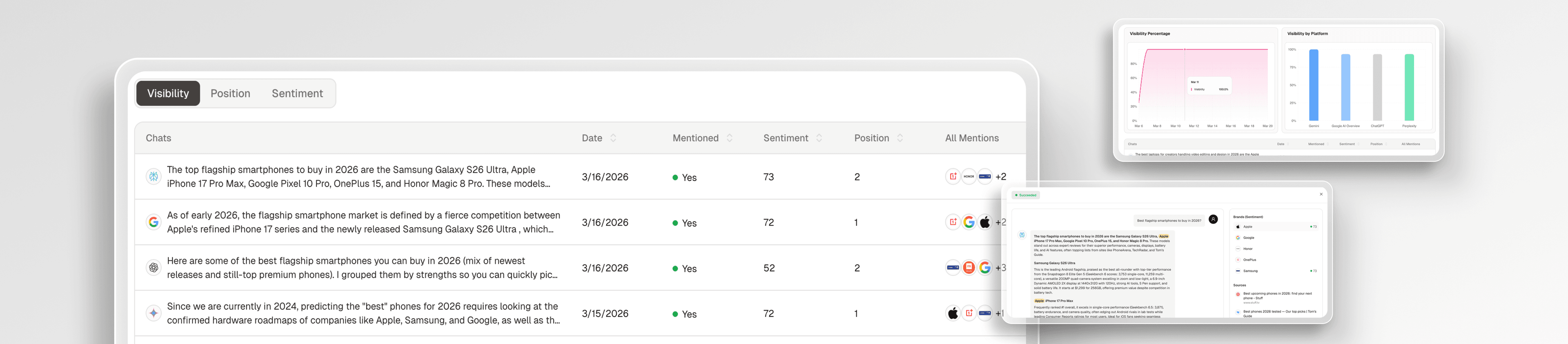Screen dimensions: 1568x344
Task: Sort the table by Mentioned column
Action: (729, 138)
